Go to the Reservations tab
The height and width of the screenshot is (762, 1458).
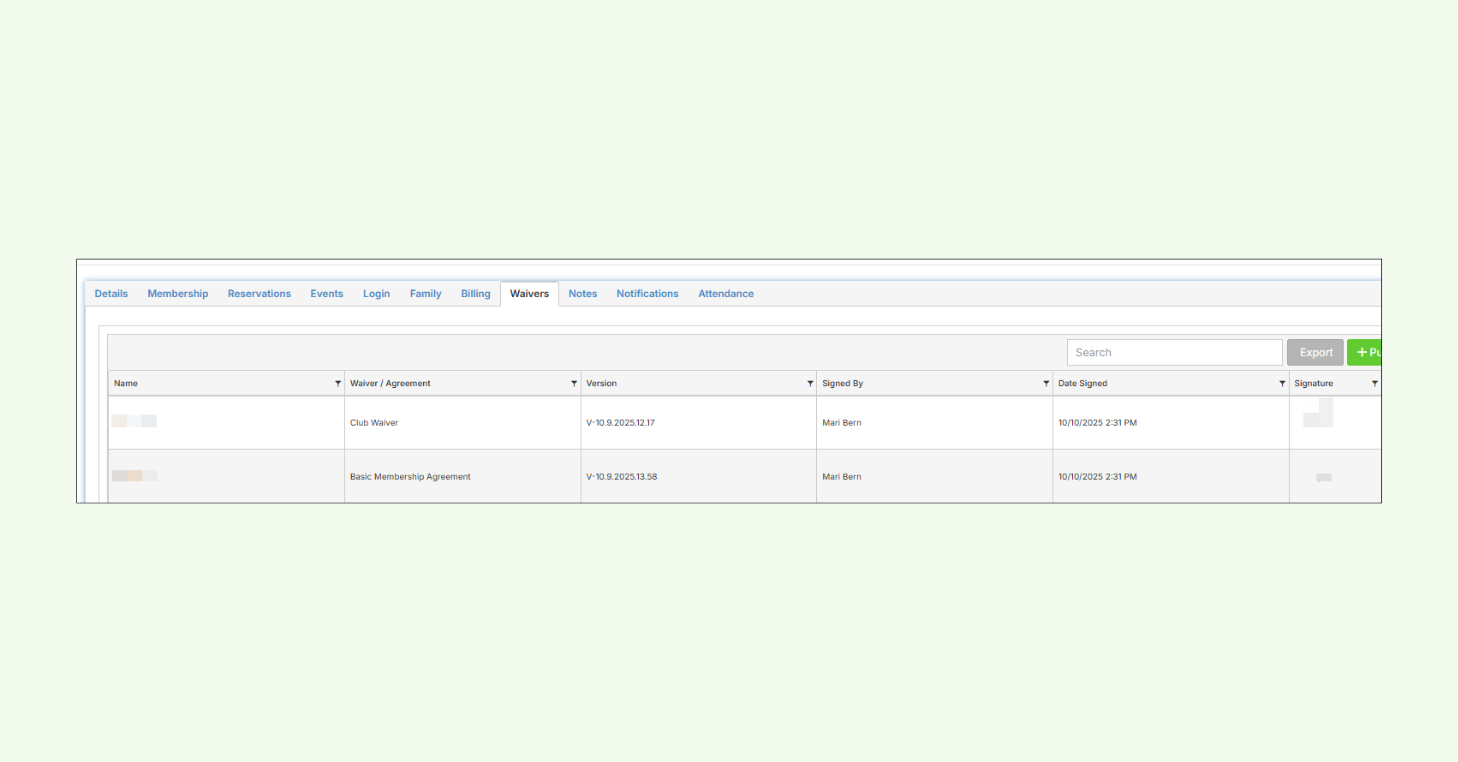point(259,293)
